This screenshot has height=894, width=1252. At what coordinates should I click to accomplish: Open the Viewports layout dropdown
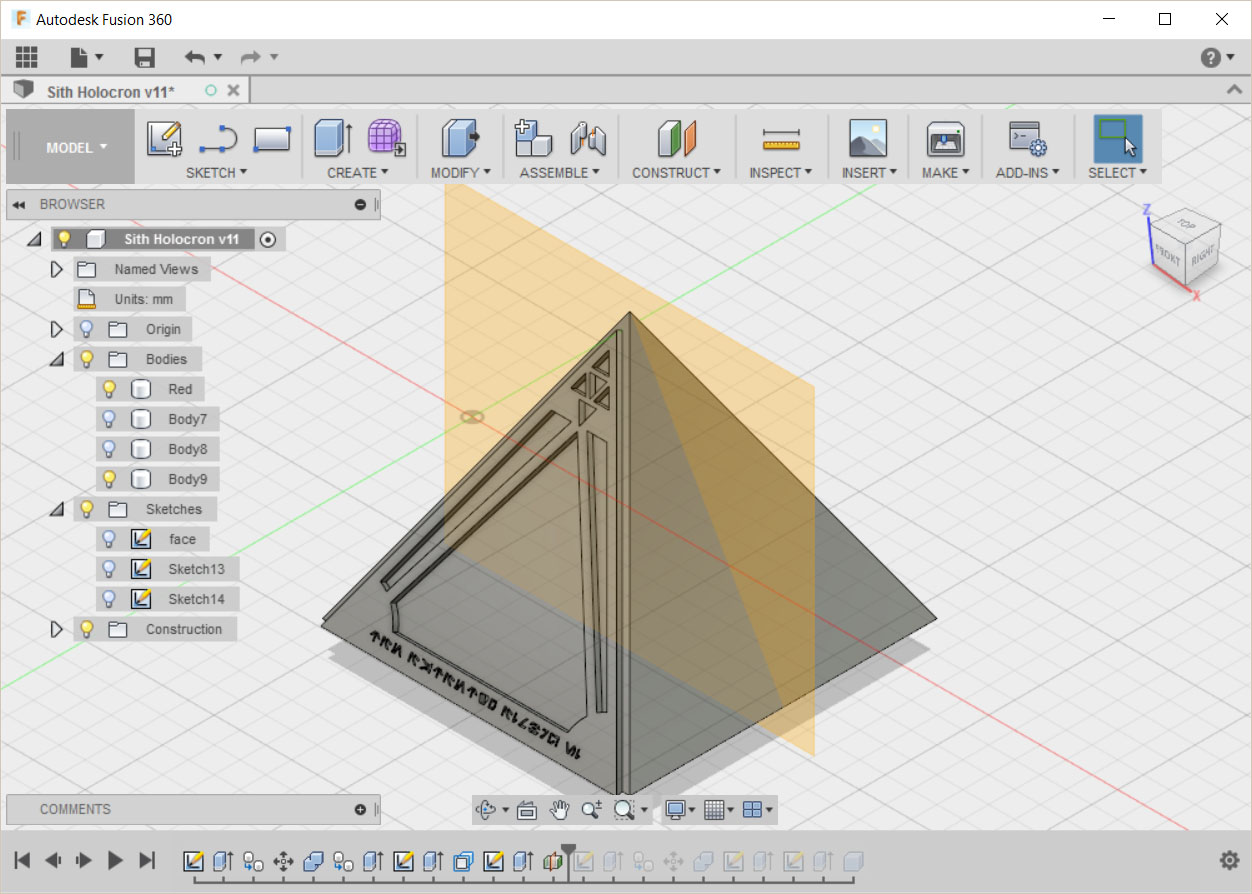pyautogui.click(x=759, y=810)
